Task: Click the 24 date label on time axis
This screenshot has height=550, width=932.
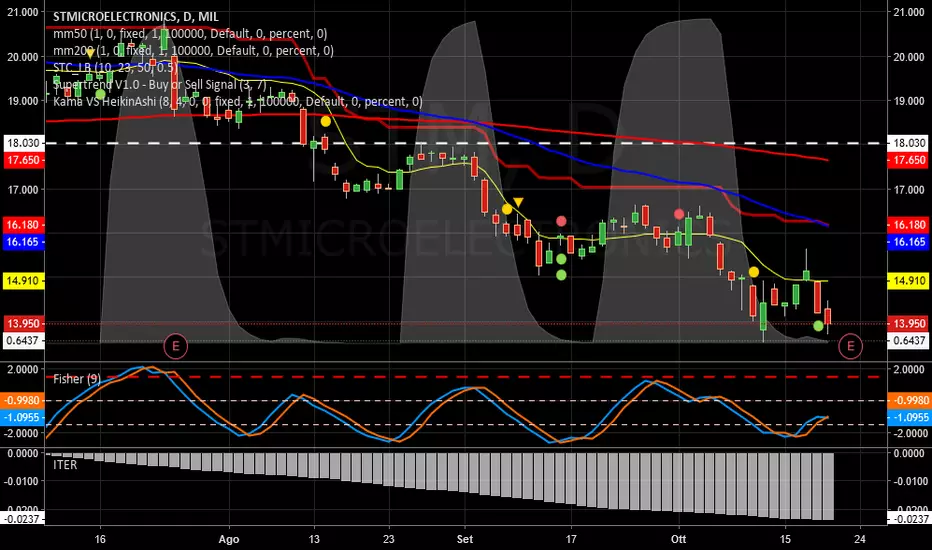Action: (x=859, y=539)
